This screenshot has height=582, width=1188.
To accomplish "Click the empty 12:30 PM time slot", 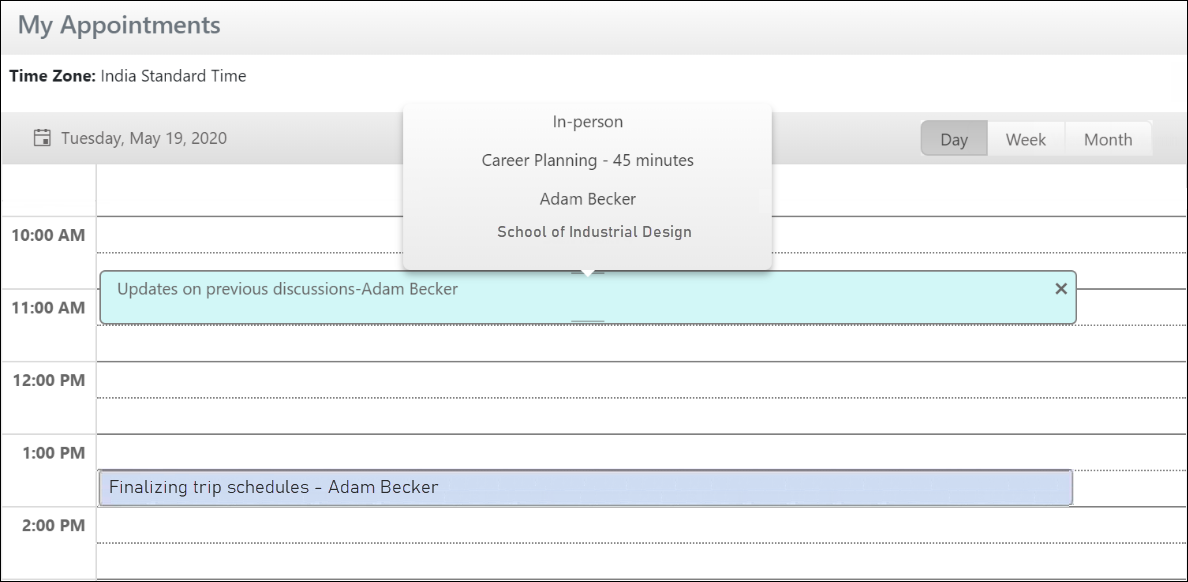I will pyautogui.click(x=640, y=415).
